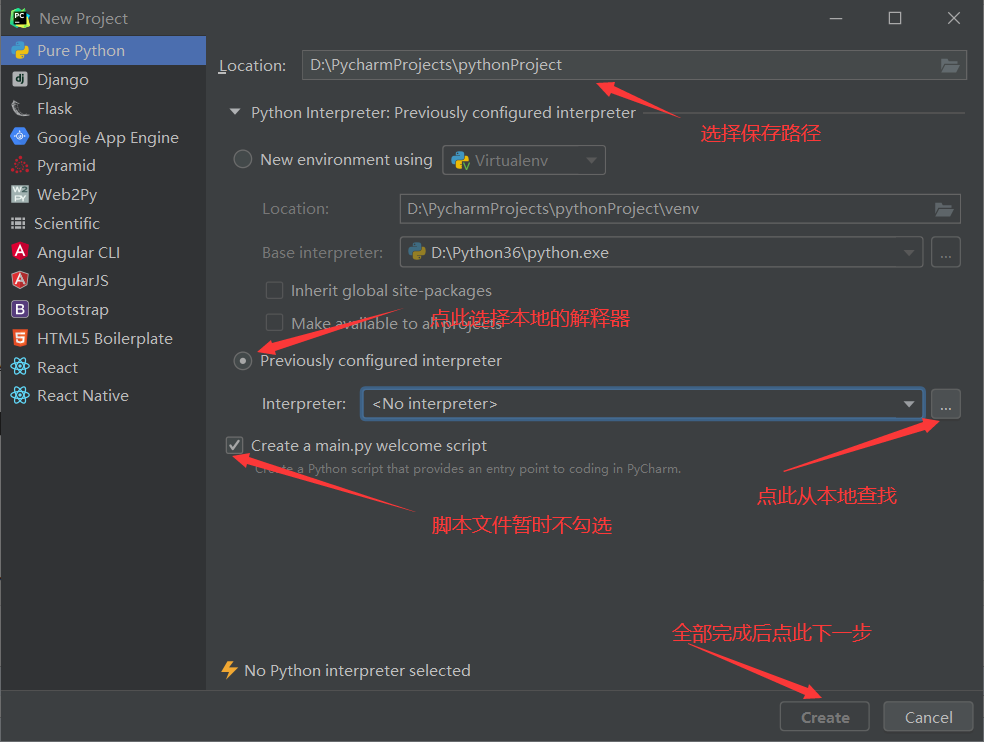Screen dimensions: 984x742
Task: Click the Google App Engine icon
Action: tap(20, 136)
